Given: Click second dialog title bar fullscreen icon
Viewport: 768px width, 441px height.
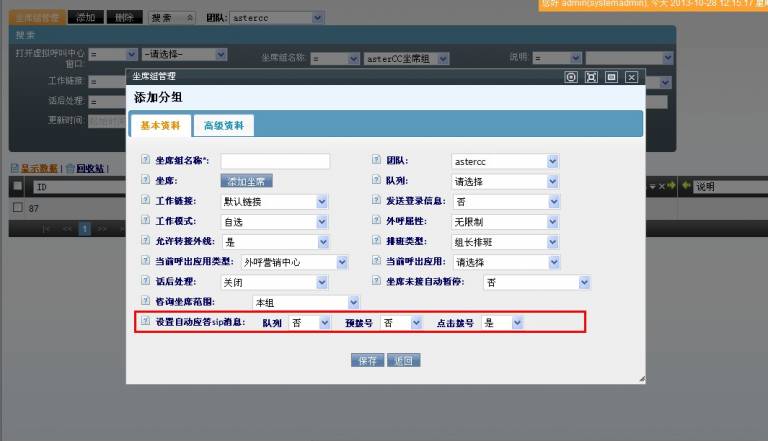Looking at the screenshot, I should pyautogui.click(x=591, y=77).
